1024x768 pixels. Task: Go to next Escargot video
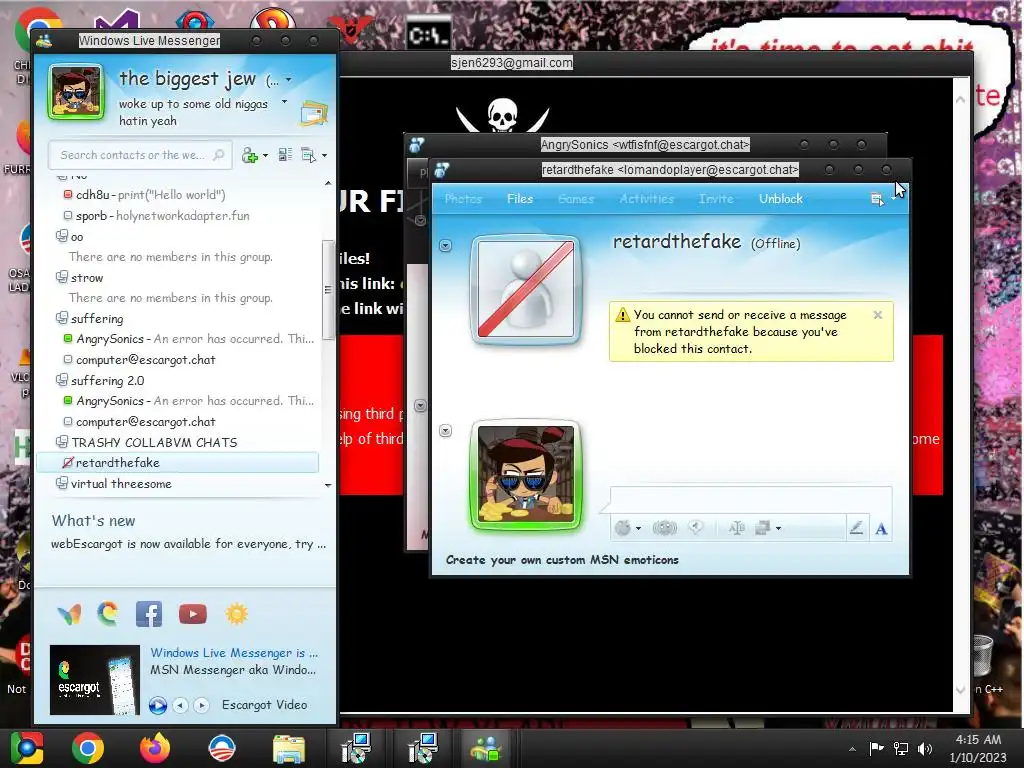[x=202, y=705]
